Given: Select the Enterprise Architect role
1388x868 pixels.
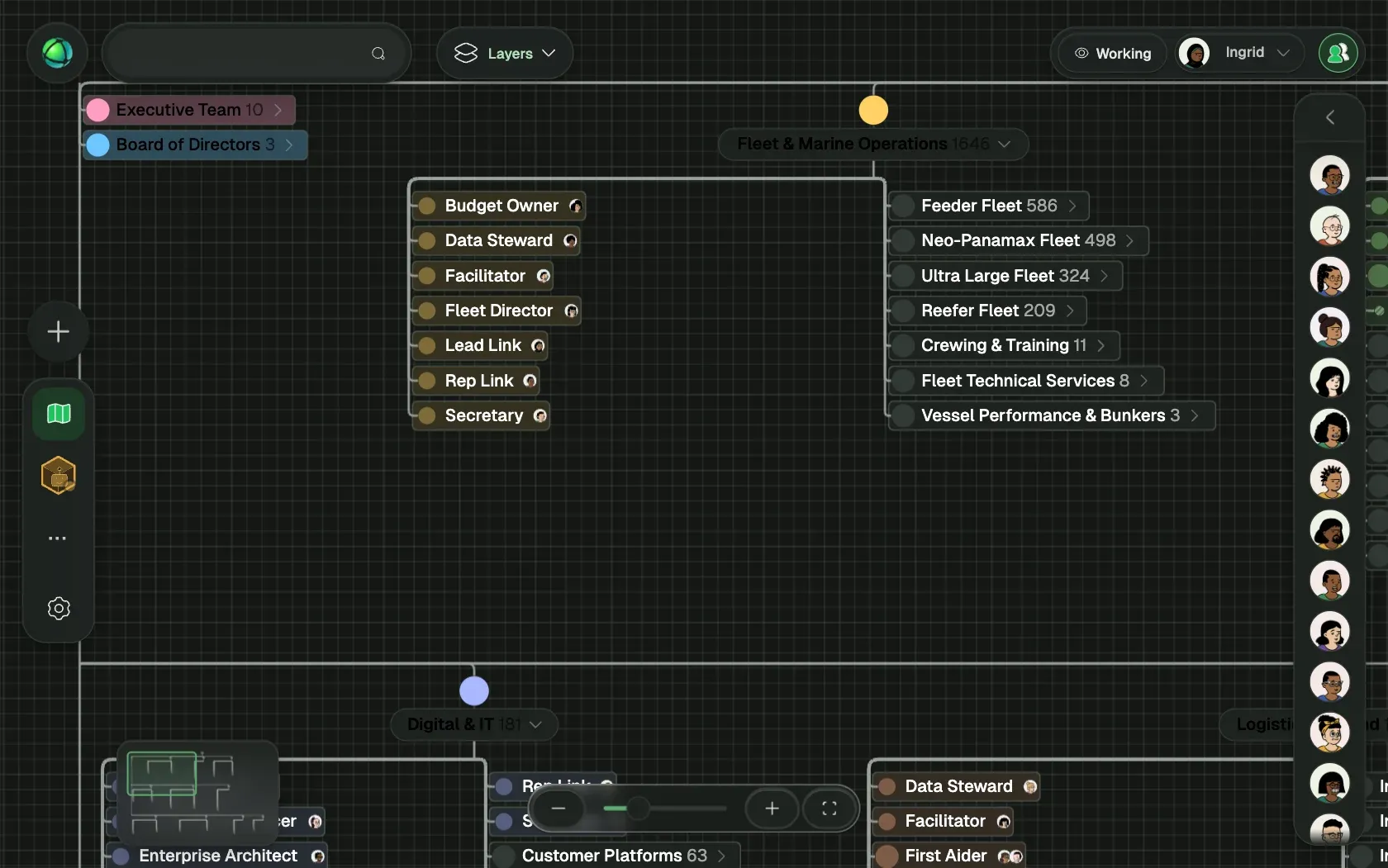Looking at the screenshot, I should tap(216, 856).
